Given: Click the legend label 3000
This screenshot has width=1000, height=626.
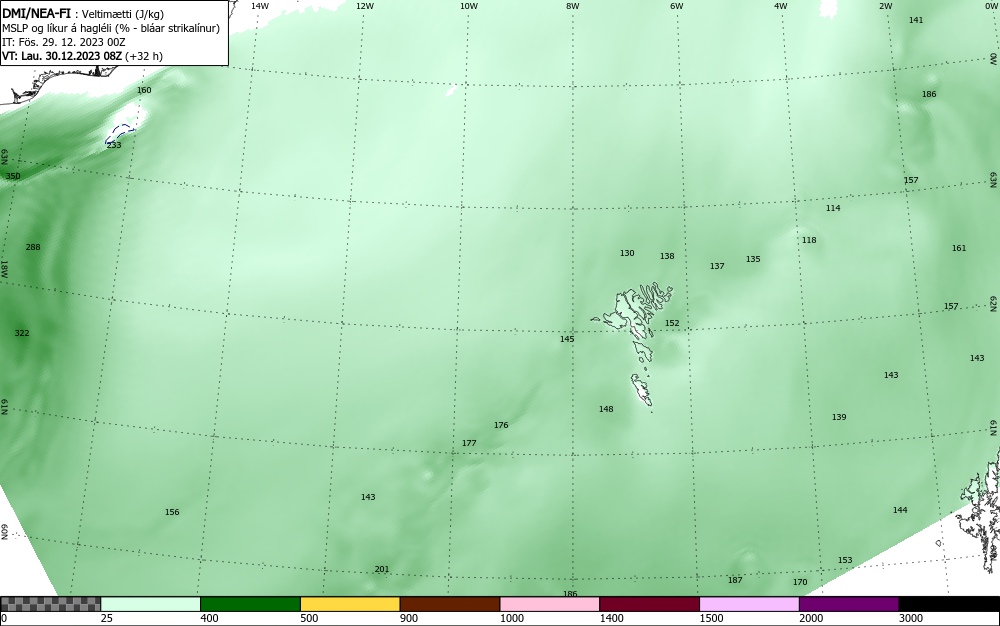Looking at the screenshot, I should click(911, 618).
